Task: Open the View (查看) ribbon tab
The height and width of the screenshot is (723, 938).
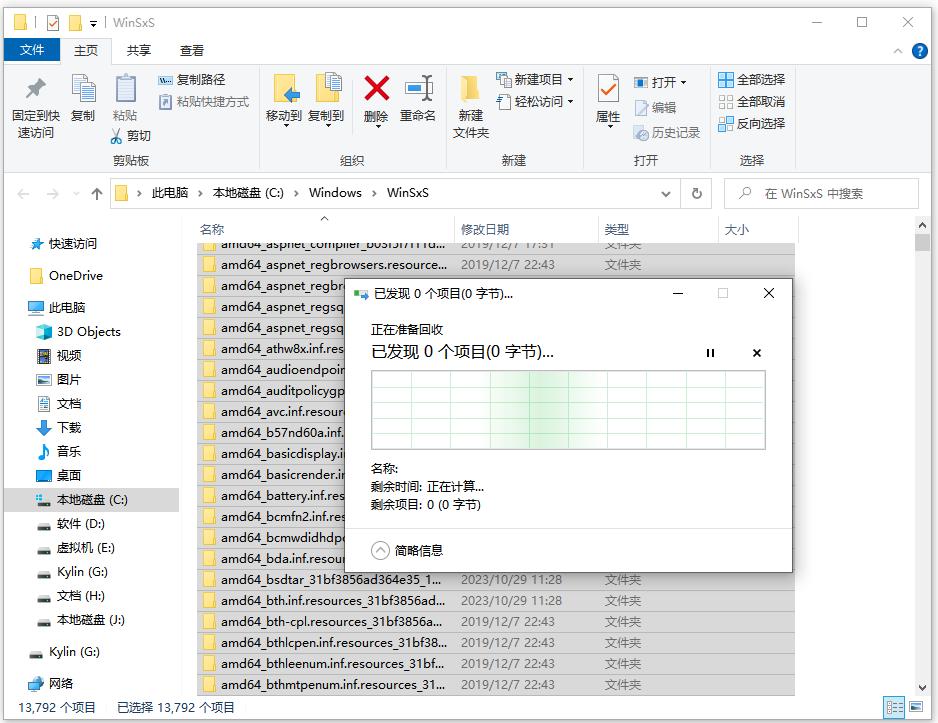Action: pyautogui.click(x=192, y=50)
